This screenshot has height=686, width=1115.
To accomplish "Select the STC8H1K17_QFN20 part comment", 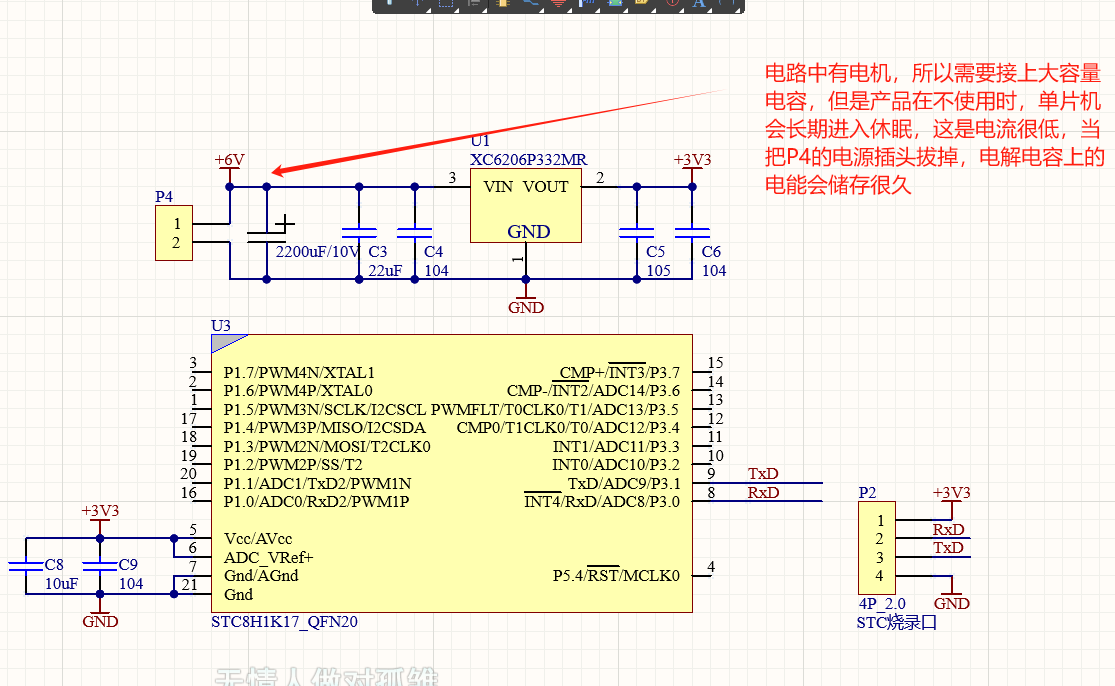I will point(284,622).
